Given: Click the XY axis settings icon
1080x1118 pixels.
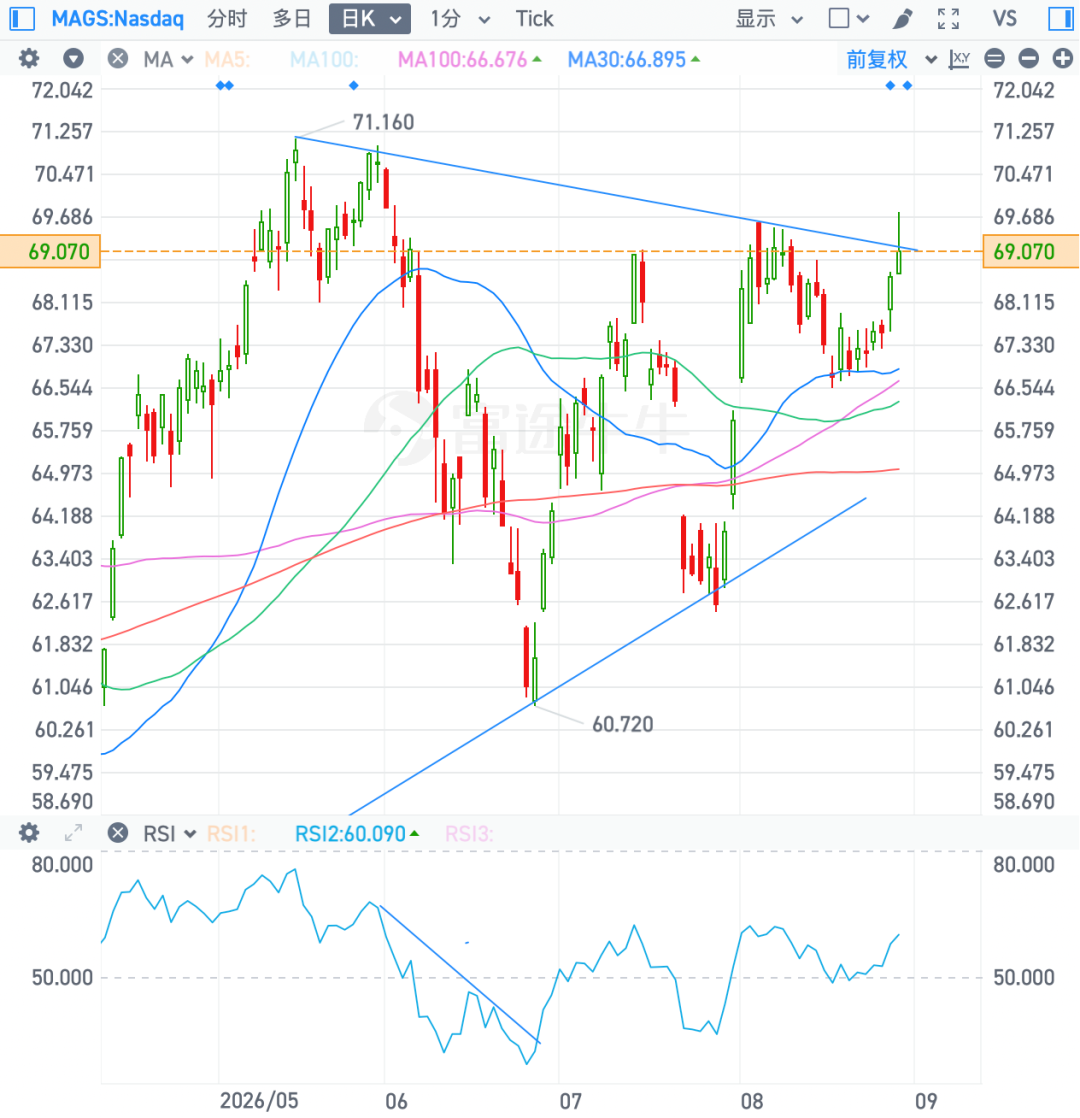Looking at the screenshot, I should [x=960, y=59].
